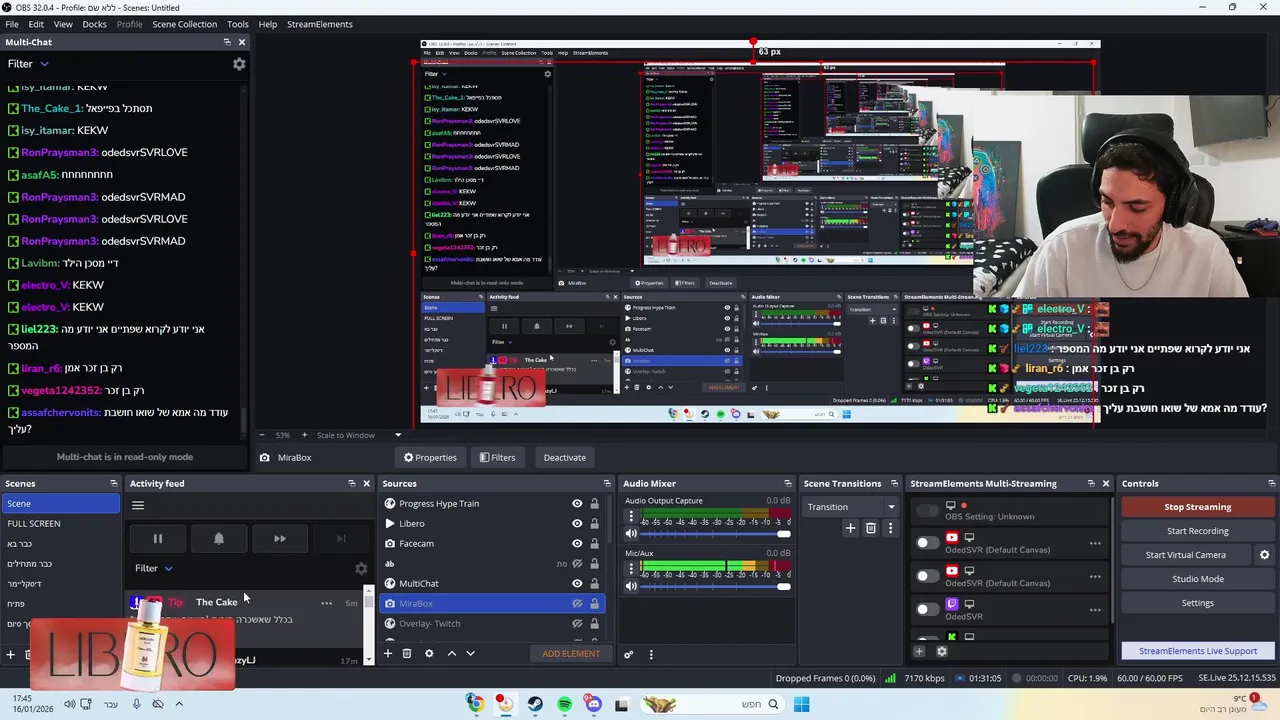This screenshot has height=720, width=1280.
Task: Pause the Activity feed alerts
Action: click(157, 539)
